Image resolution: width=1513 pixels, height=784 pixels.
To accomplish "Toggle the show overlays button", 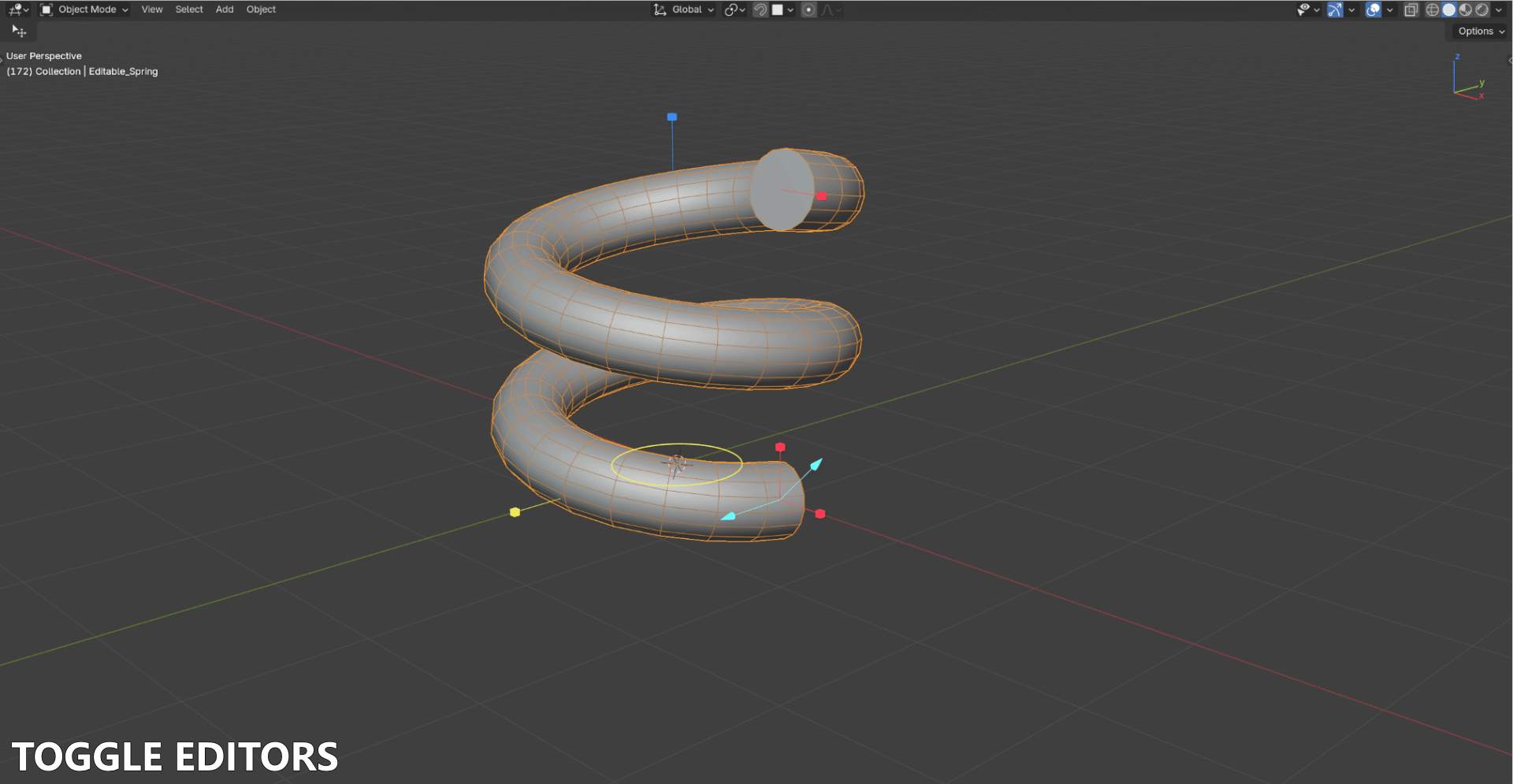I will click(x=1374, y=9).
